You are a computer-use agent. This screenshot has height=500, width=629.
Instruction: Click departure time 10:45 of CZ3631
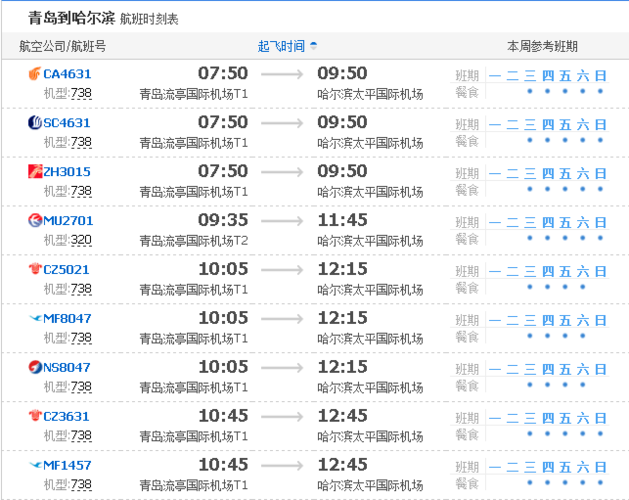pos(223,416)
